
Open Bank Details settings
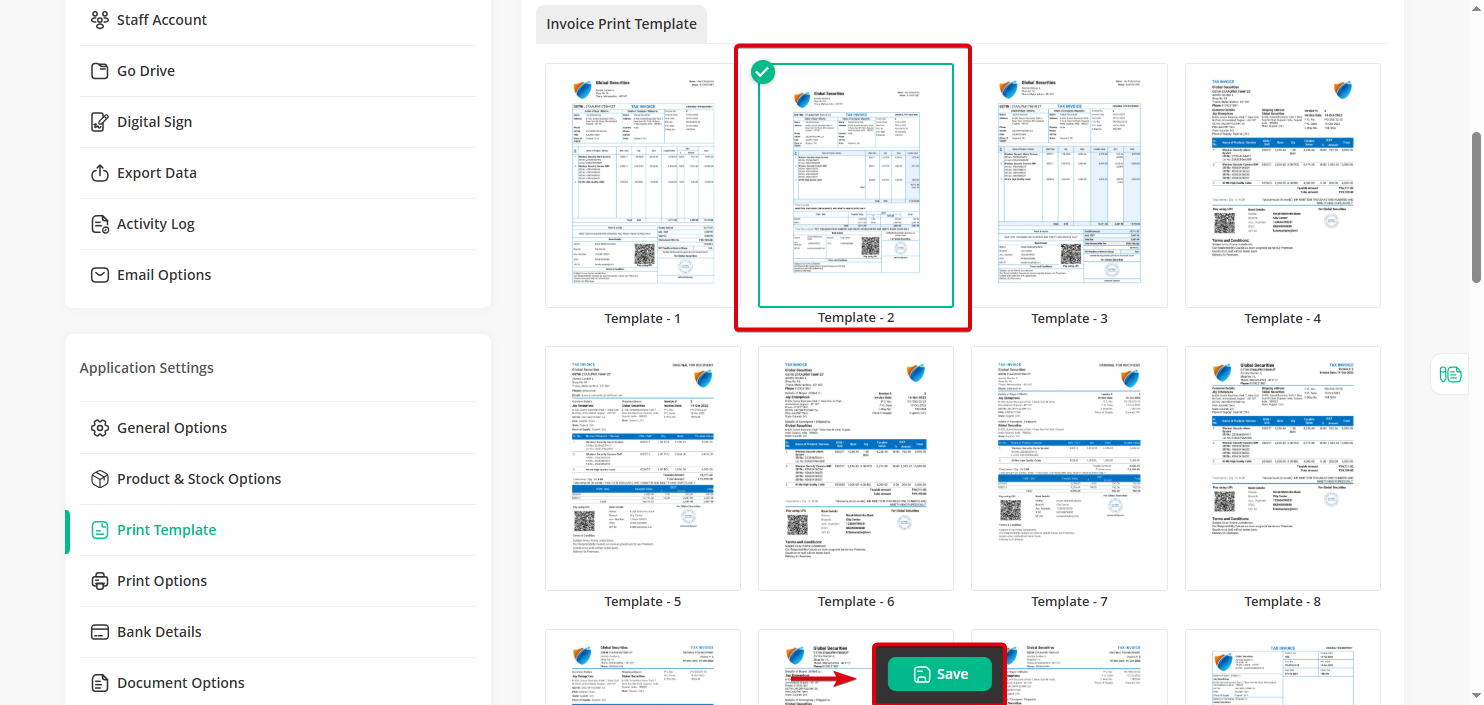click(x=278, y=632)
